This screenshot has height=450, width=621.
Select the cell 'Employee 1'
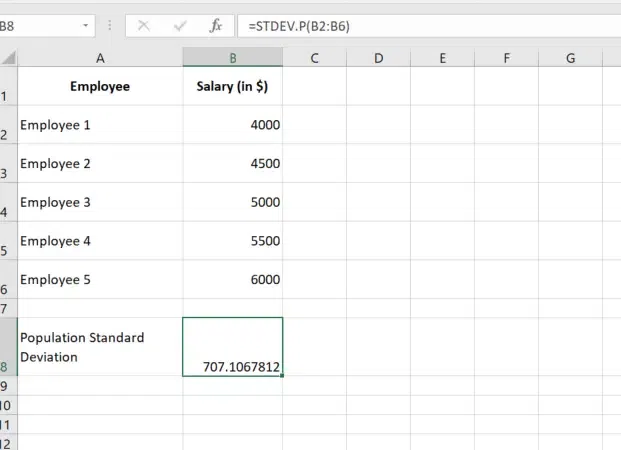pos(100,125)
